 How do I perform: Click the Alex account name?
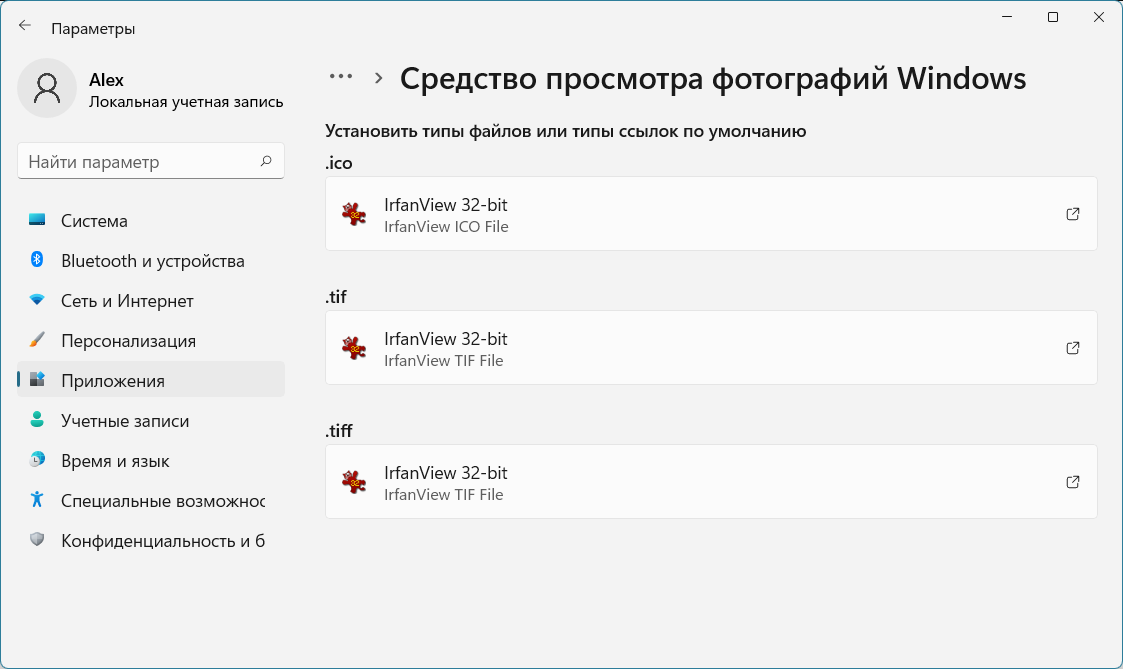(x=106, y=80)
